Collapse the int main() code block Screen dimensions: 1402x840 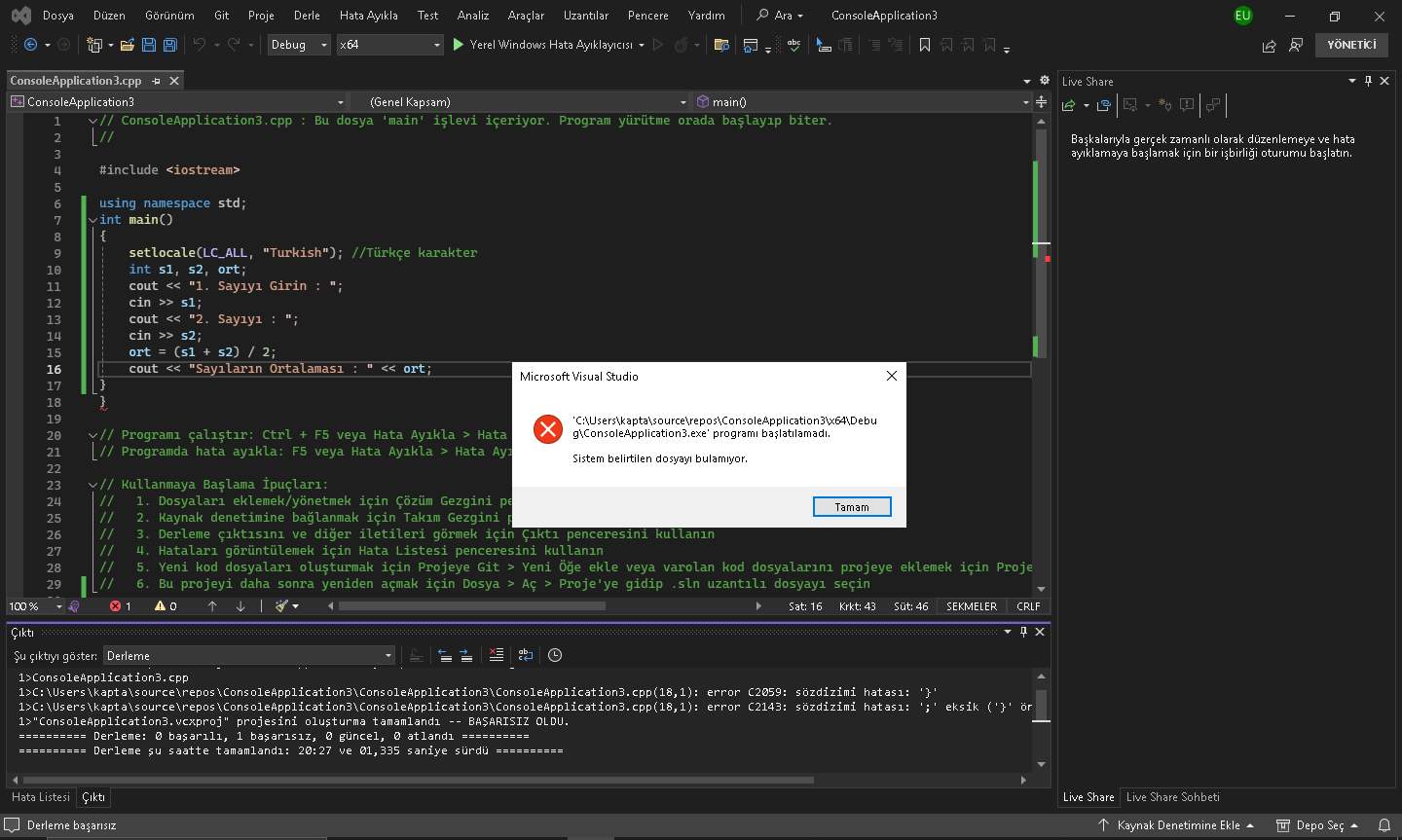(x=92, y=220)
